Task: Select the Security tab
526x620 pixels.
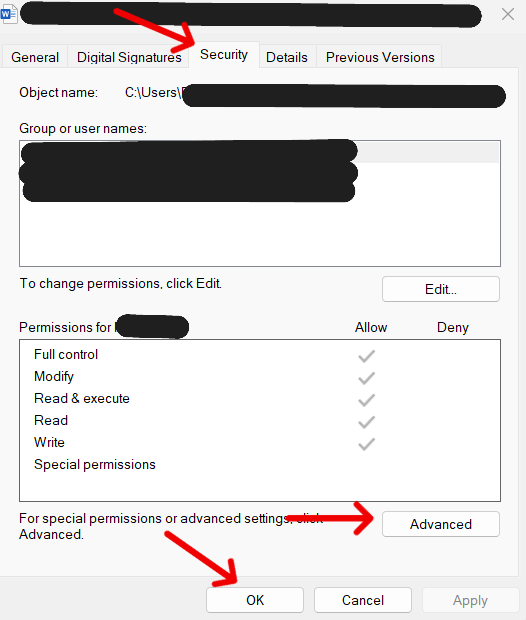Action: coord(224,55)
